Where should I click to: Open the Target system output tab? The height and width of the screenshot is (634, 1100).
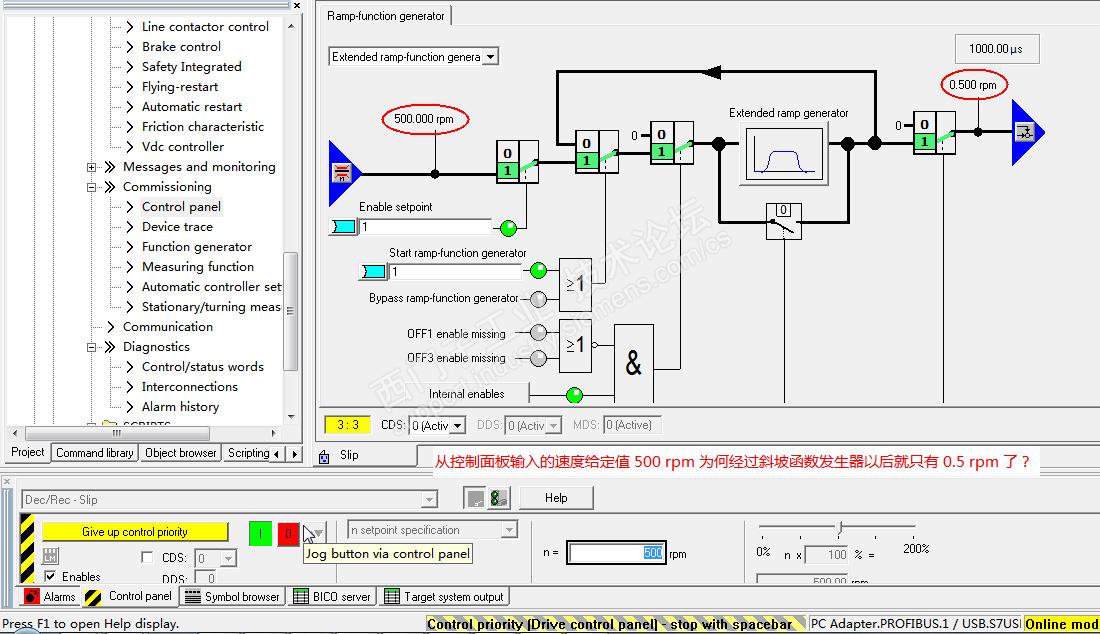coord(444,597)
